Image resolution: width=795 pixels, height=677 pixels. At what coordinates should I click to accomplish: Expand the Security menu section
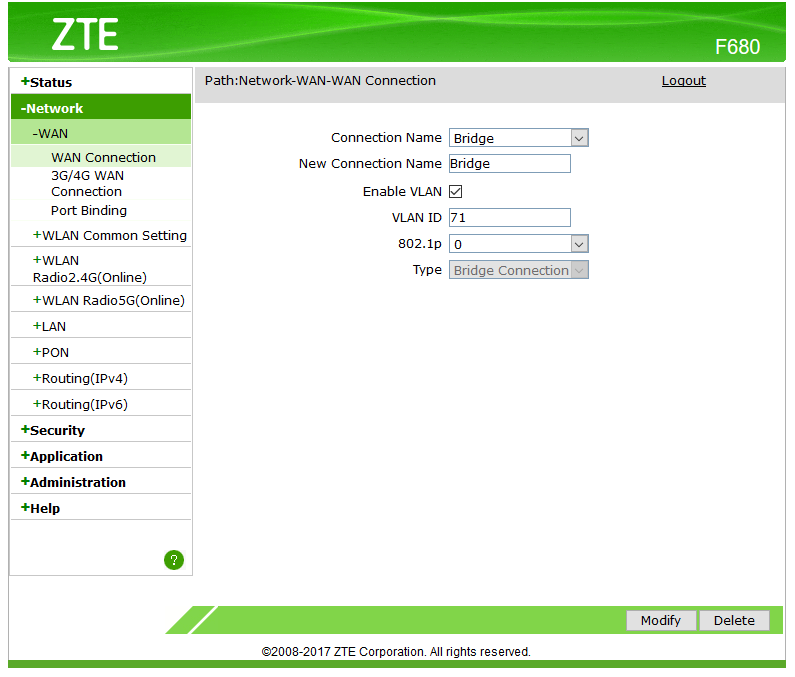click(53, 431)
